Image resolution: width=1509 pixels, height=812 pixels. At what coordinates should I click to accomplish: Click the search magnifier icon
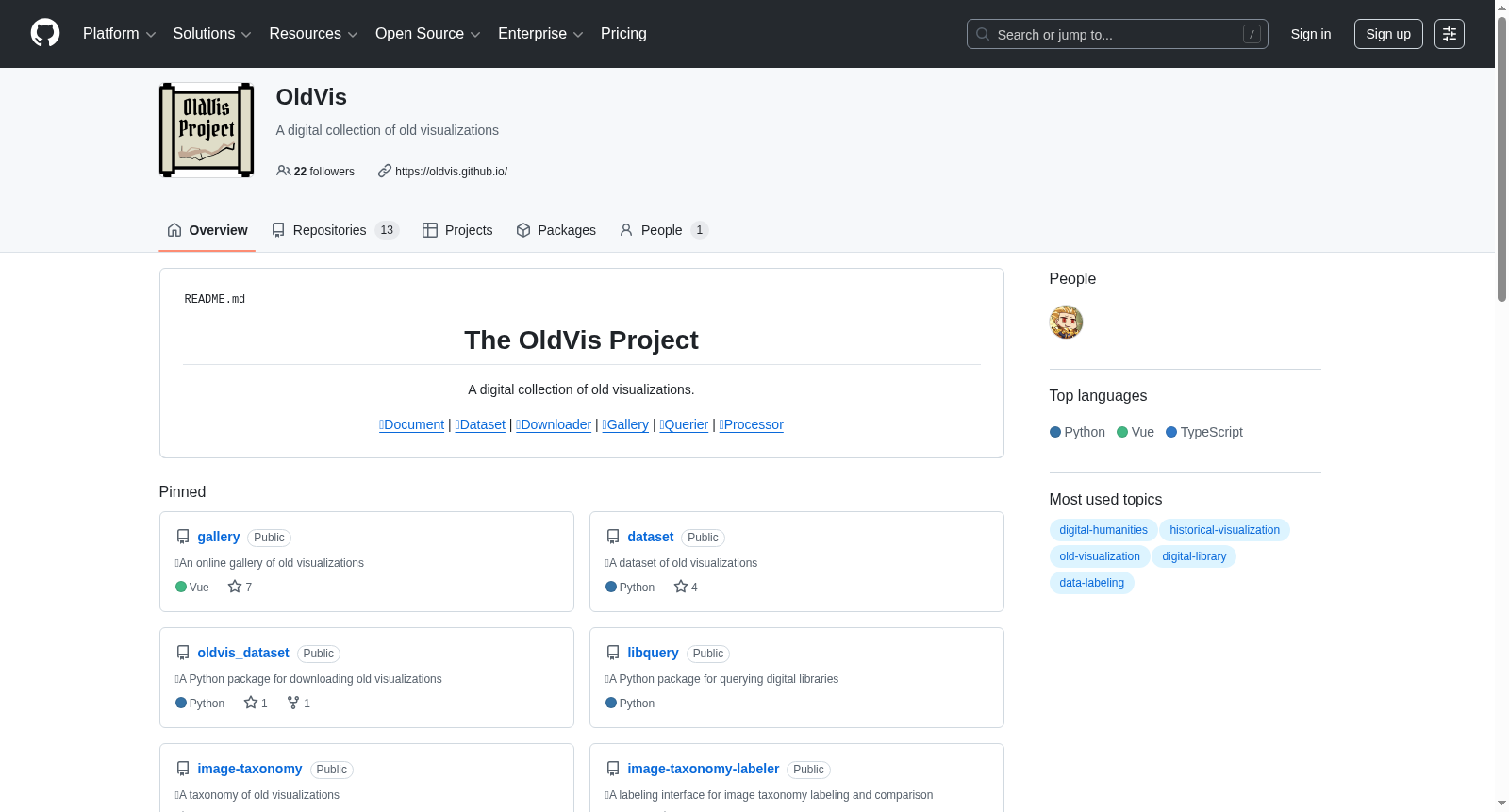(983, 34)
